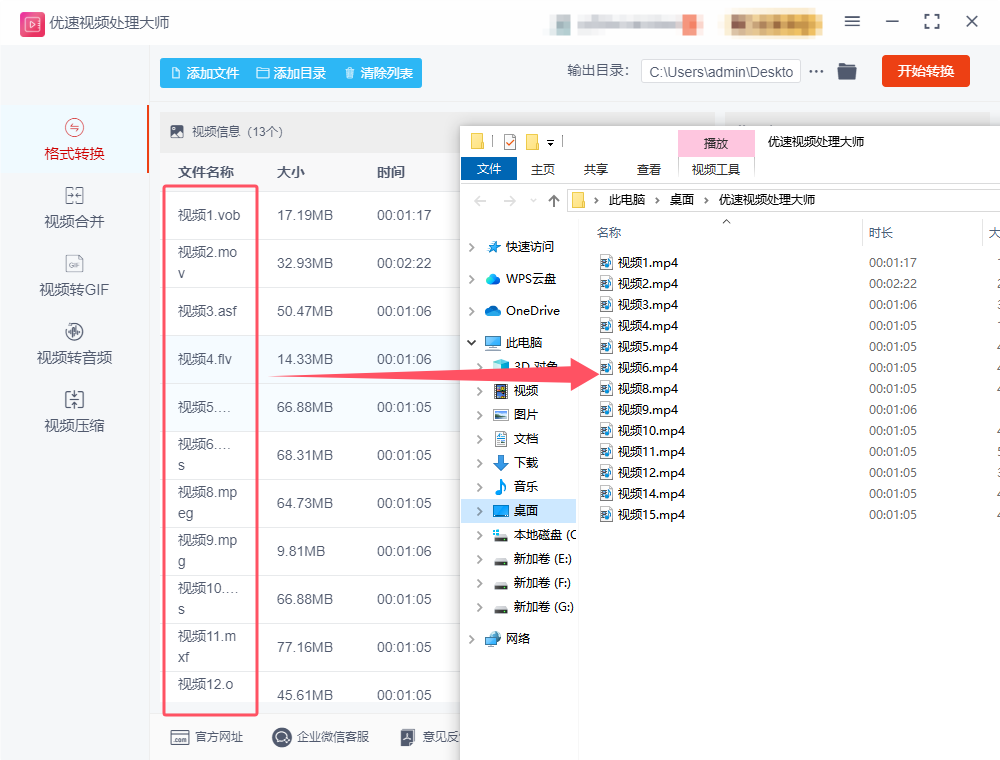The image size is (1000, 760).
Task: Click the WeChat support (企业微信客服) icon
Action: (282, 737)
